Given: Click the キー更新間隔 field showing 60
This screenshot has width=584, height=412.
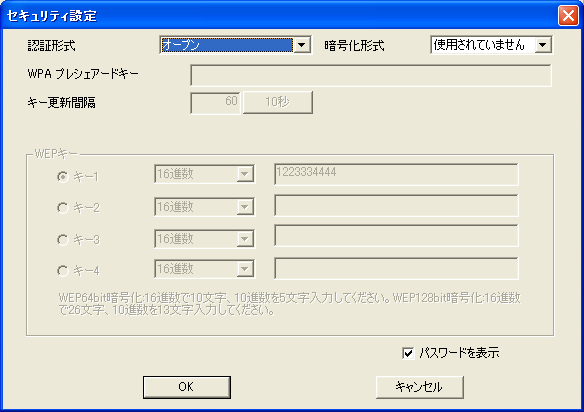Looking at the screenshot, I should pos(215,102).
